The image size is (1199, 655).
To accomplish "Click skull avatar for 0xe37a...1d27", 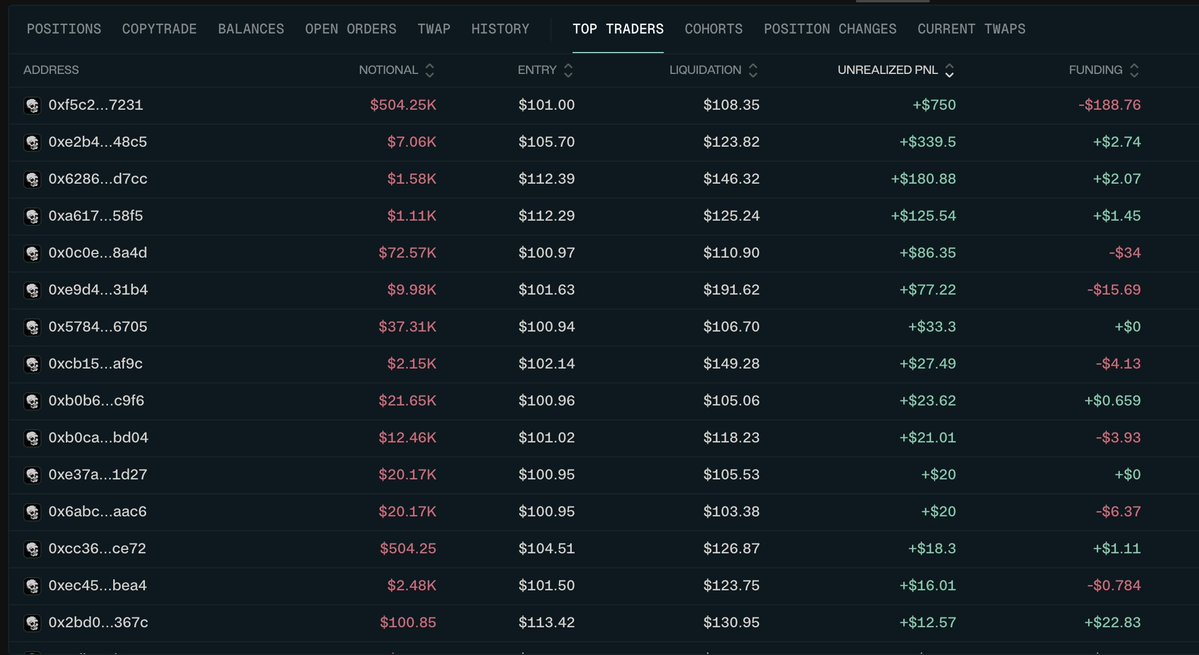I will tap(32, 475).
